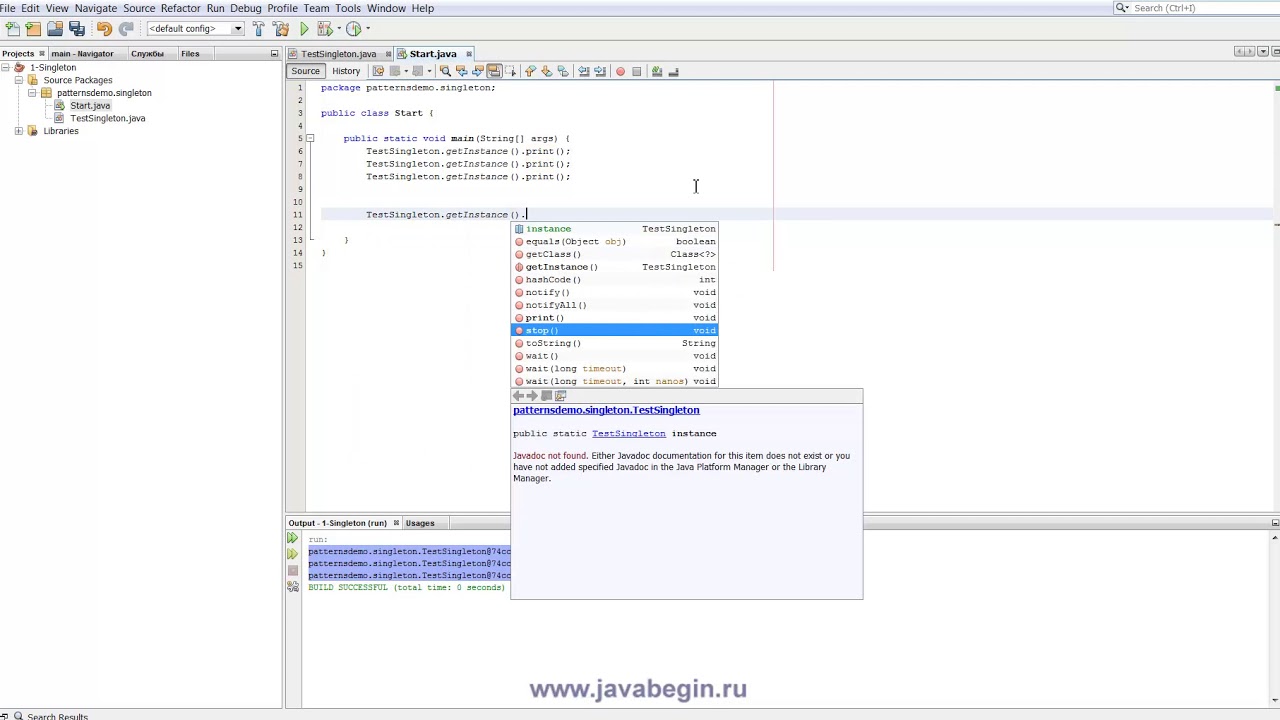Screen dimensions: 1280x720
Task: Choose toString() in code completion list
Action: coord(615,343)
